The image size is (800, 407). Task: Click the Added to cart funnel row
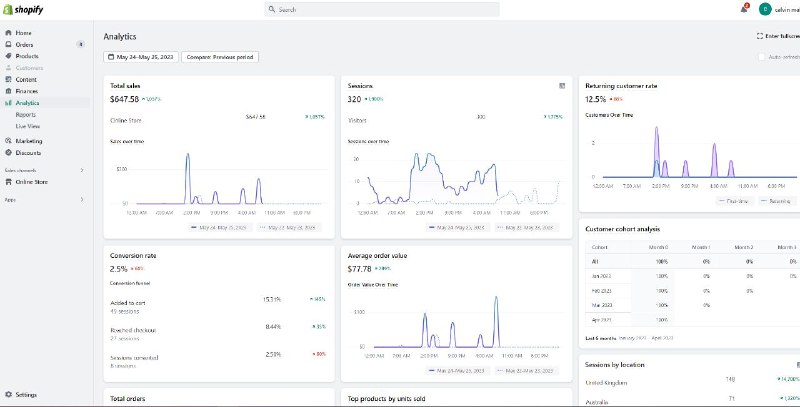(218, 306)
